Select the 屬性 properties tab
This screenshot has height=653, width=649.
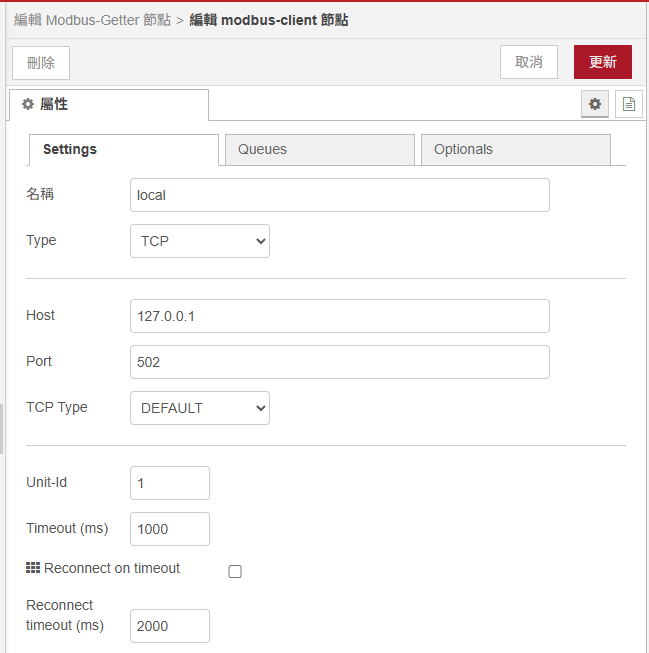click(x=108, y=105)
